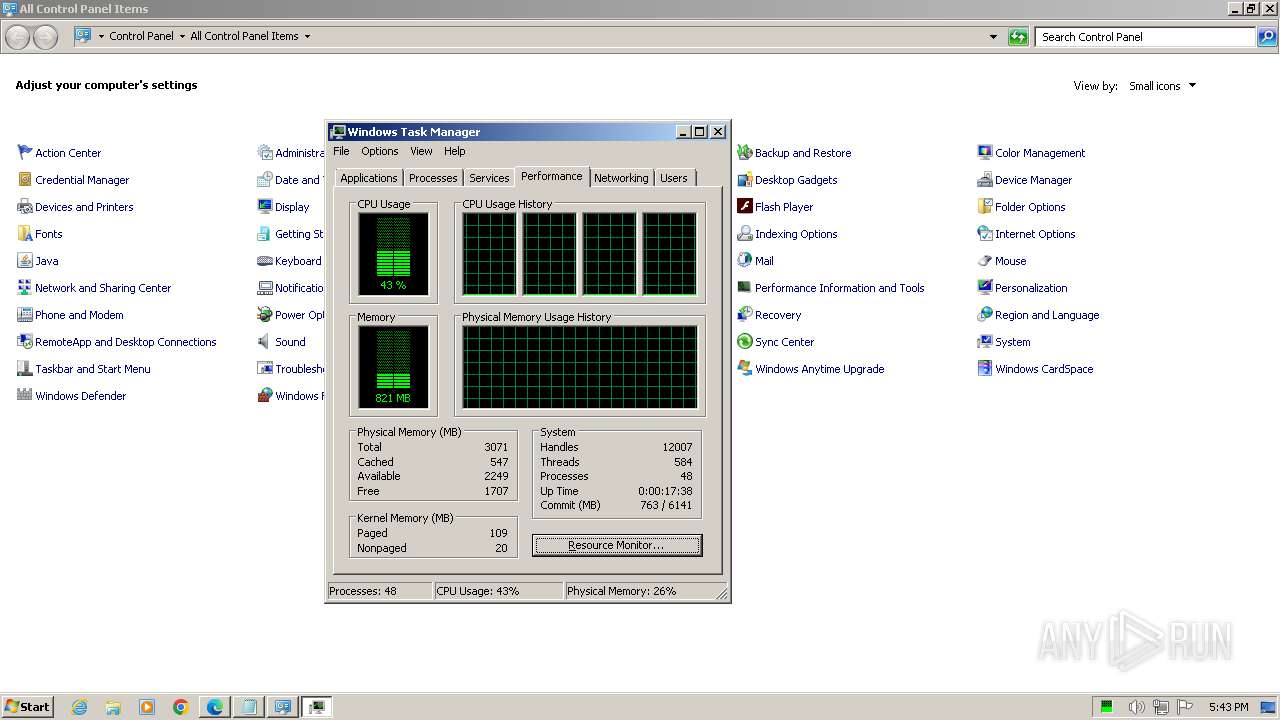The image size is (1280, 720).
Task: Open RemoteApp and Desktop Connections link
Action: pyautogui.click(x=126, y=342)
